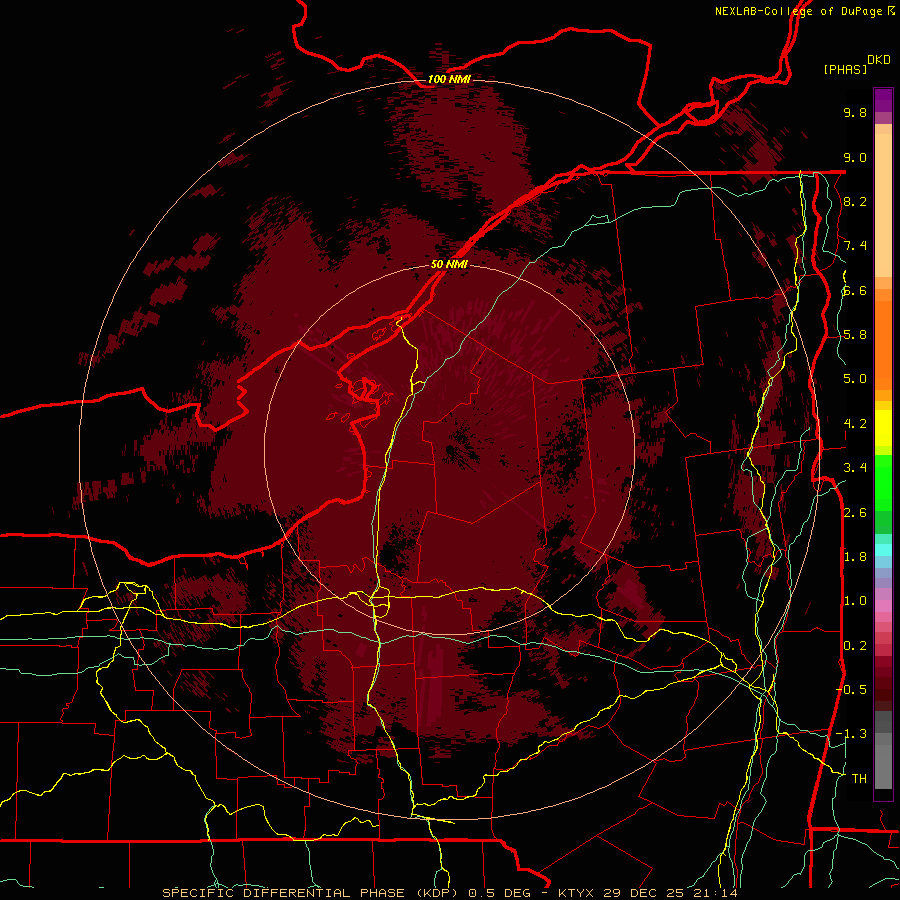Click the 8.2 legend value
The height and width of the screenshot is (900, 900).
tap(855, 201)
